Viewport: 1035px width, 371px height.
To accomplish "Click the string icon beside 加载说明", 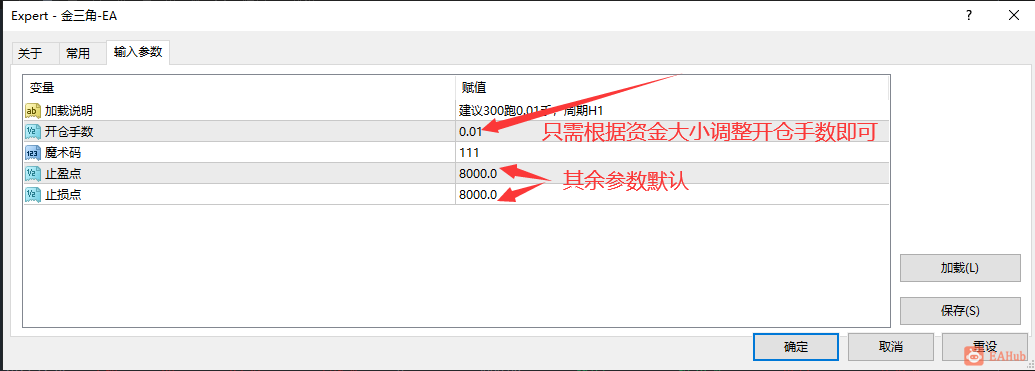I will point(34,110).
